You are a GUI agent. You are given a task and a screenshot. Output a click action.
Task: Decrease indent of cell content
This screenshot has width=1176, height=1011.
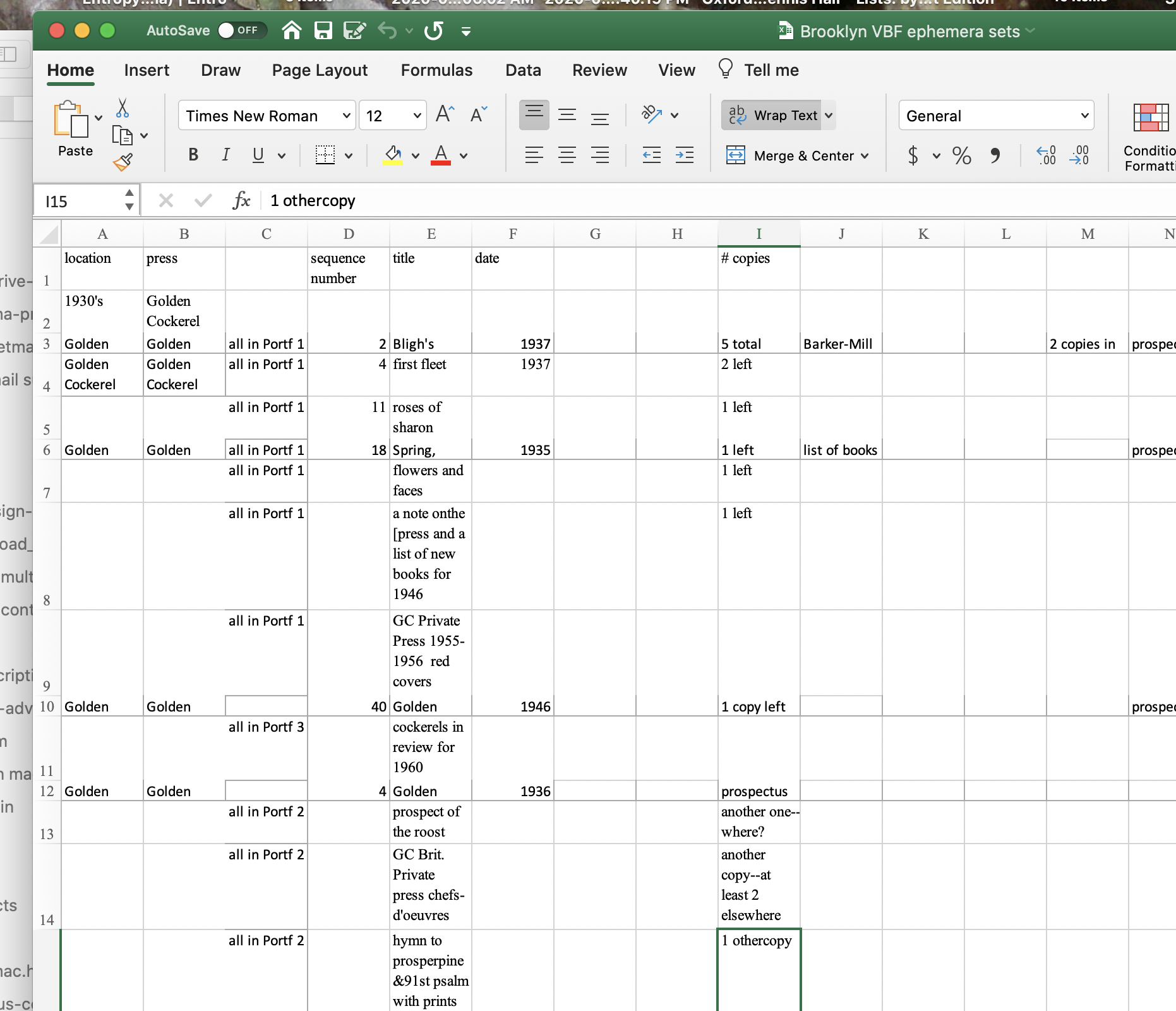pyautogui.click(x=652, y=155)
